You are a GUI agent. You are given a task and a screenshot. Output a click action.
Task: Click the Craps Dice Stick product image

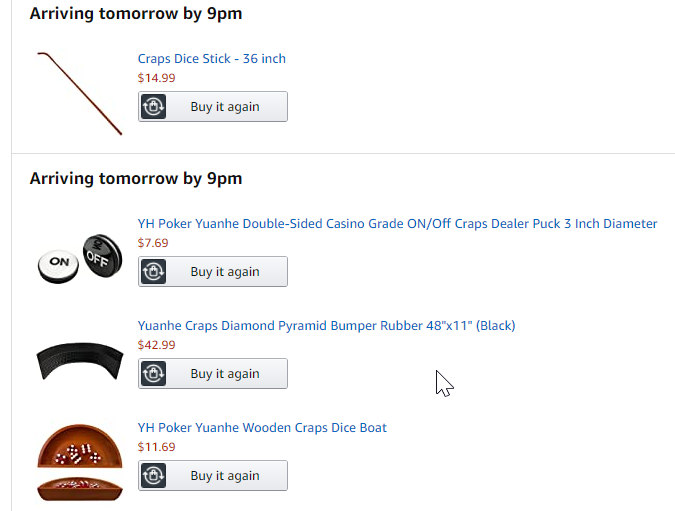pos(80,92)
